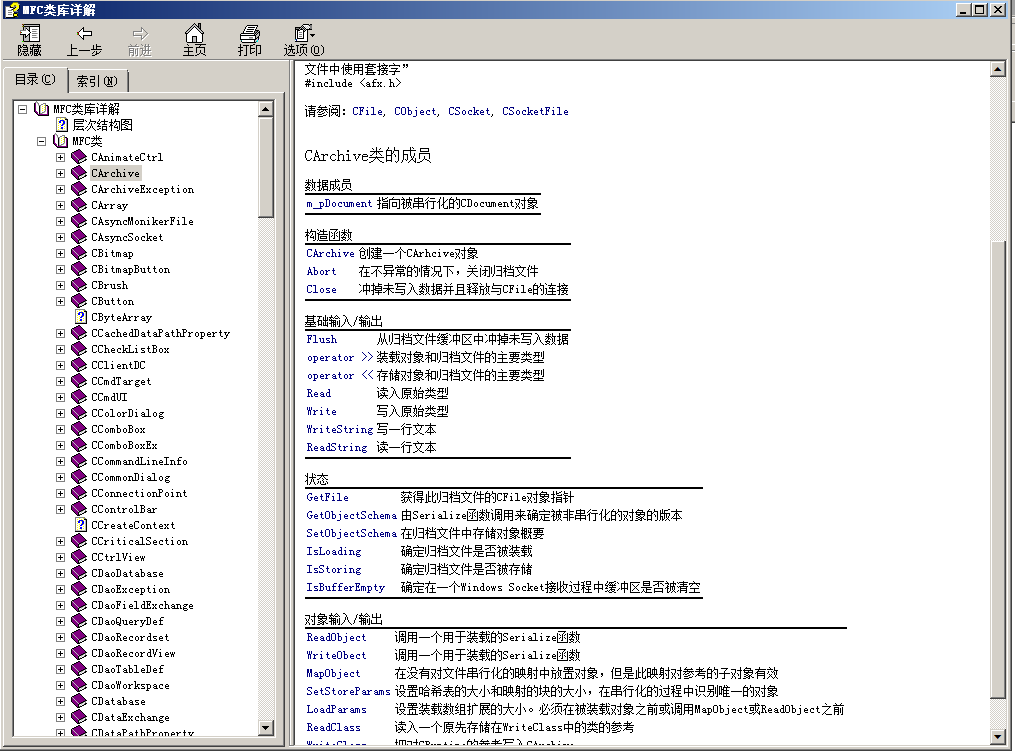The height and width of the screenshot is (751, 1015).
Task: Expand the CArchive tree node
Action: point(60,173)
